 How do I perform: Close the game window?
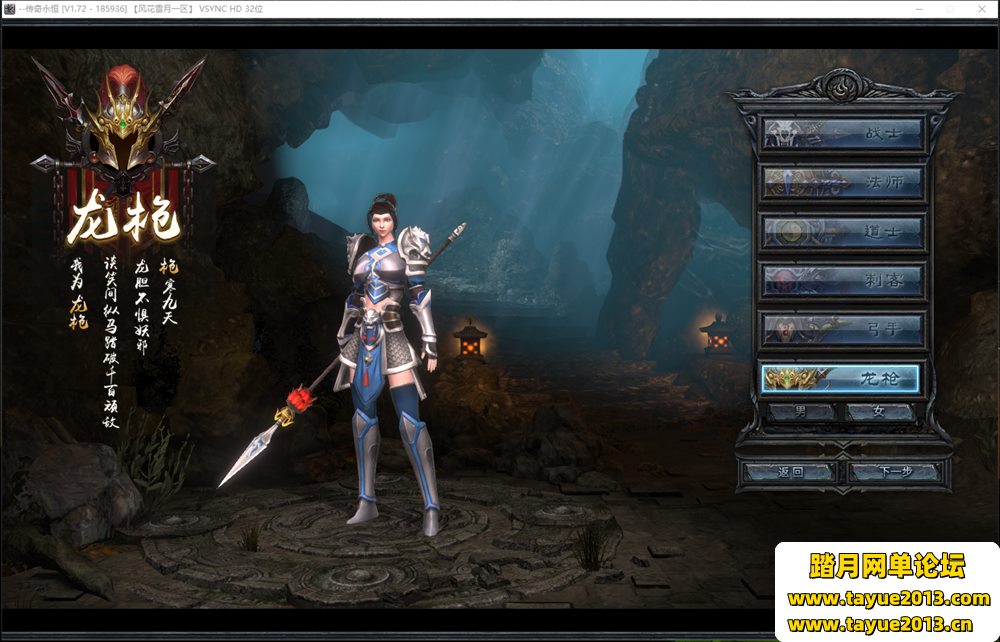982,9
